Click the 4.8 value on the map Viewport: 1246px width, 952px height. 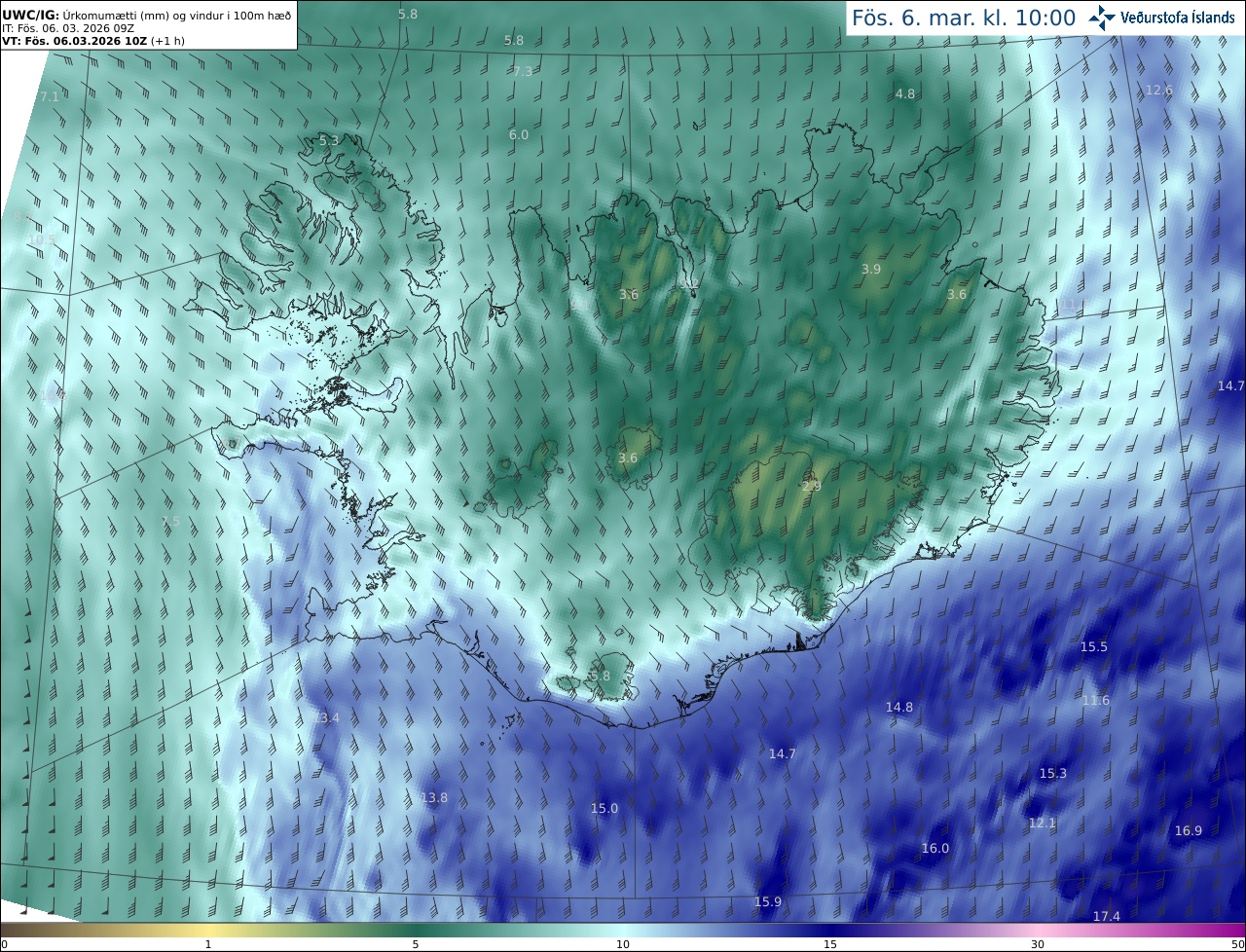[x=905, y=94]
